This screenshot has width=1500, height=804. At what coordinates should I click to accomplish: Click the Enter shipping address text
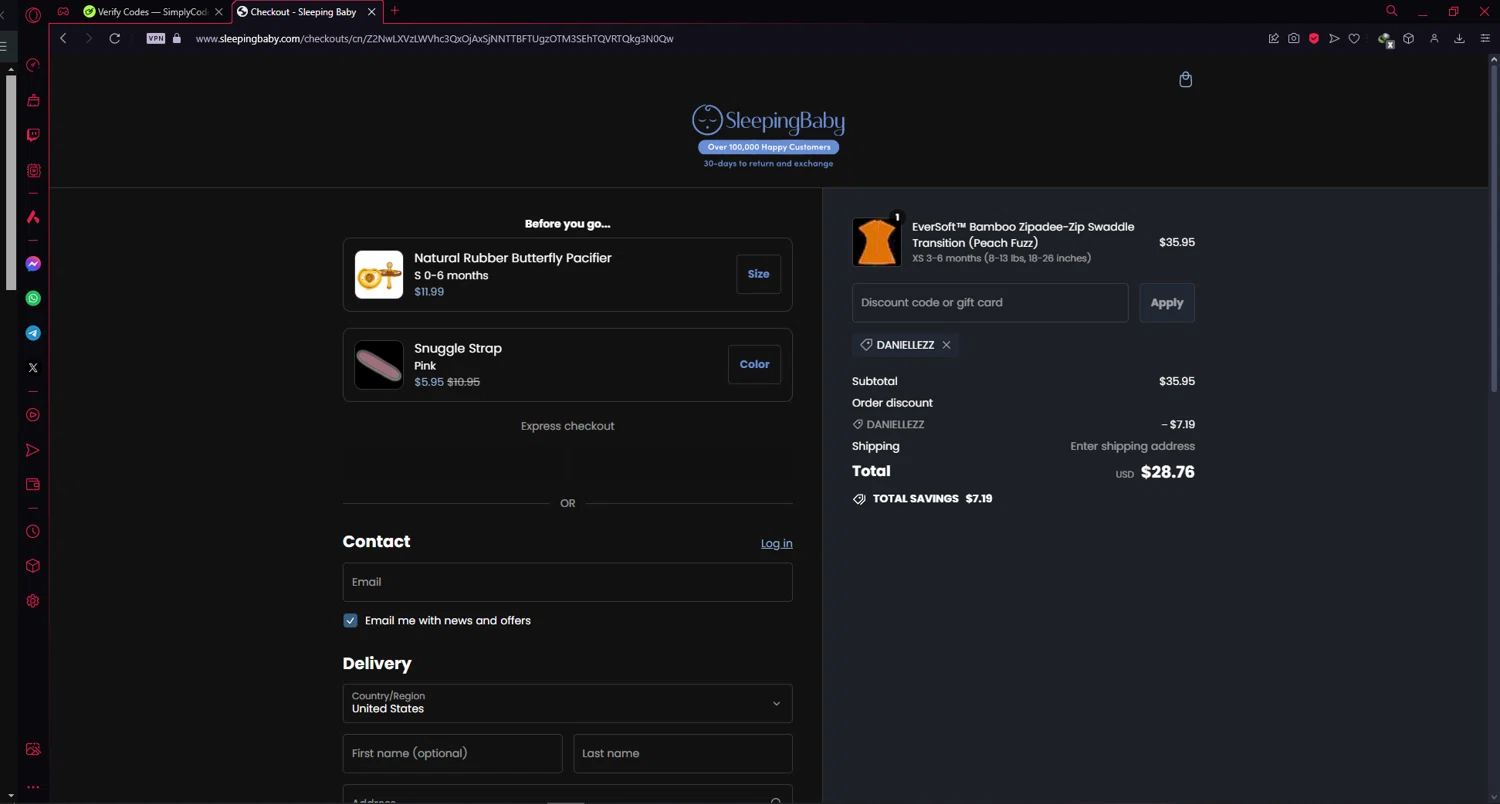[x=1132, y=446]
